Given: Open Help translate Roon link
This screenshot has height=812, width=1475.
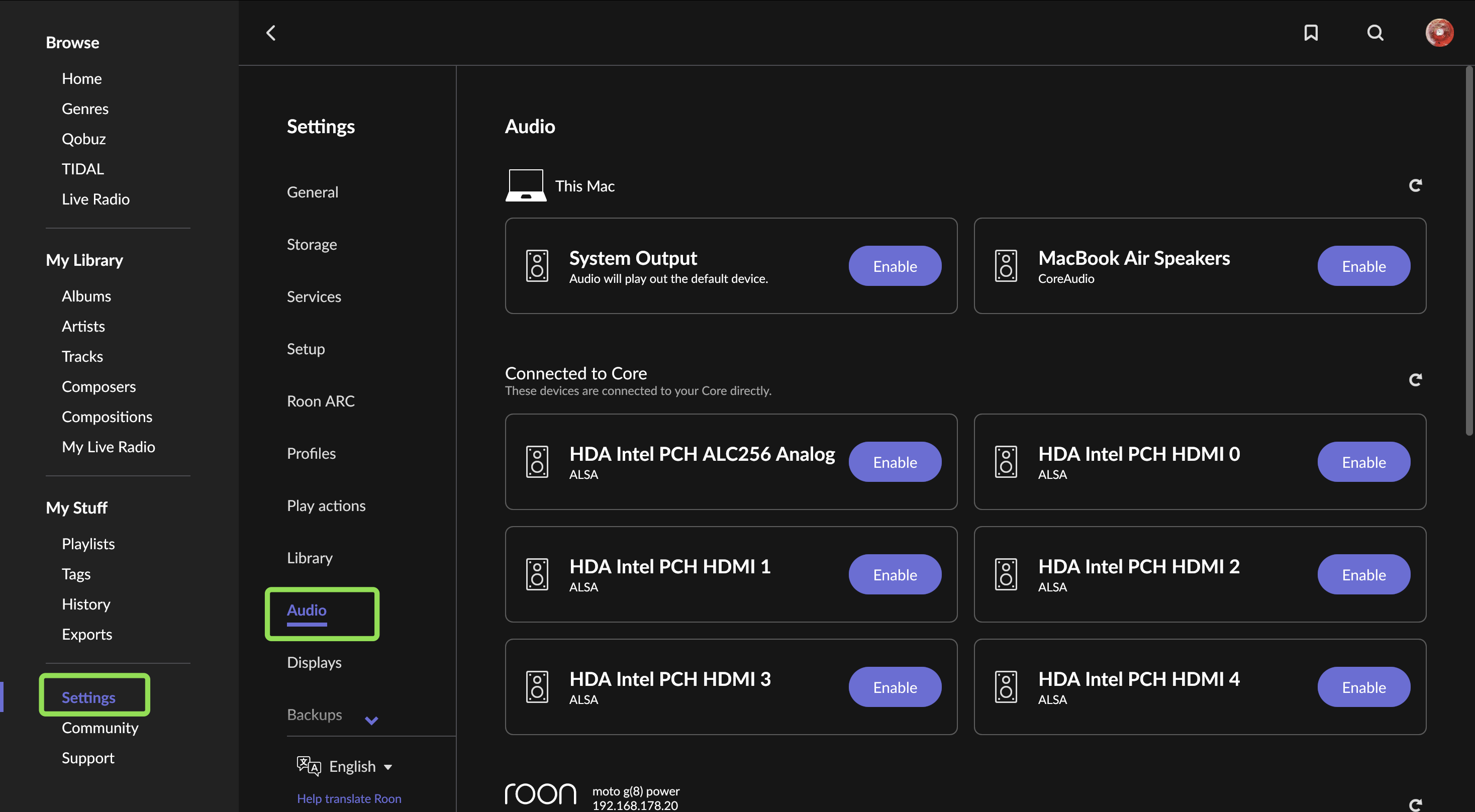Looking at the screenshot, I should click(x=349, y=798).
